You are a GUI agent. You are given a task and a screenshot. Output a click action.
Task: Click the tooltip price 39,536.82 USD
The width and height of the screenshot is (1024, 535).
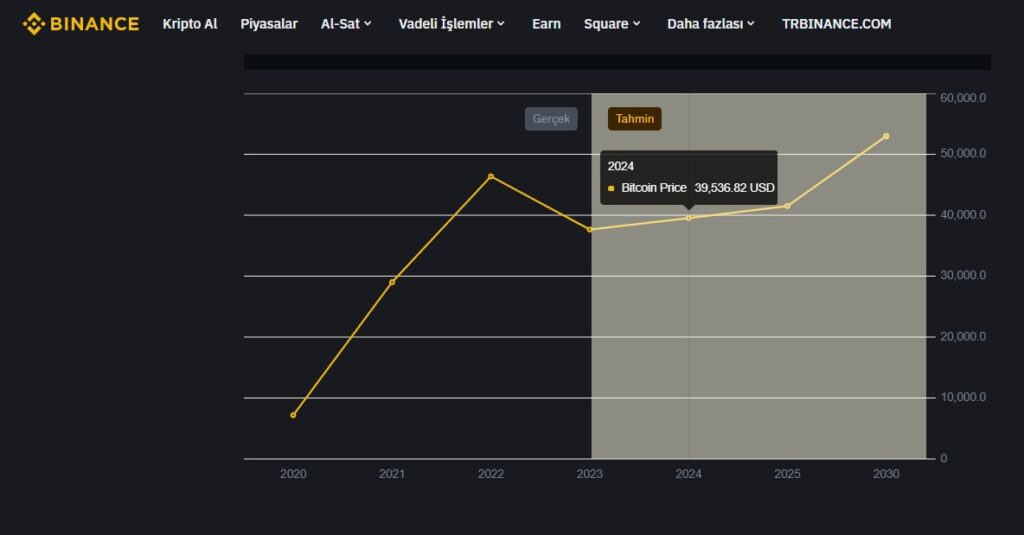coord(735,188)
